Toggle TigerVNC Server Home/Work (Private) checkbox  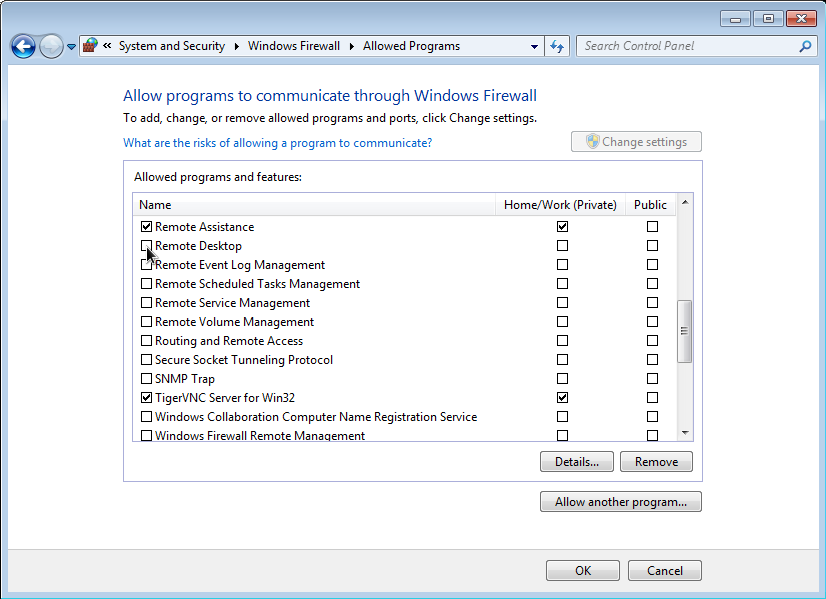click(x=563, y=397)
